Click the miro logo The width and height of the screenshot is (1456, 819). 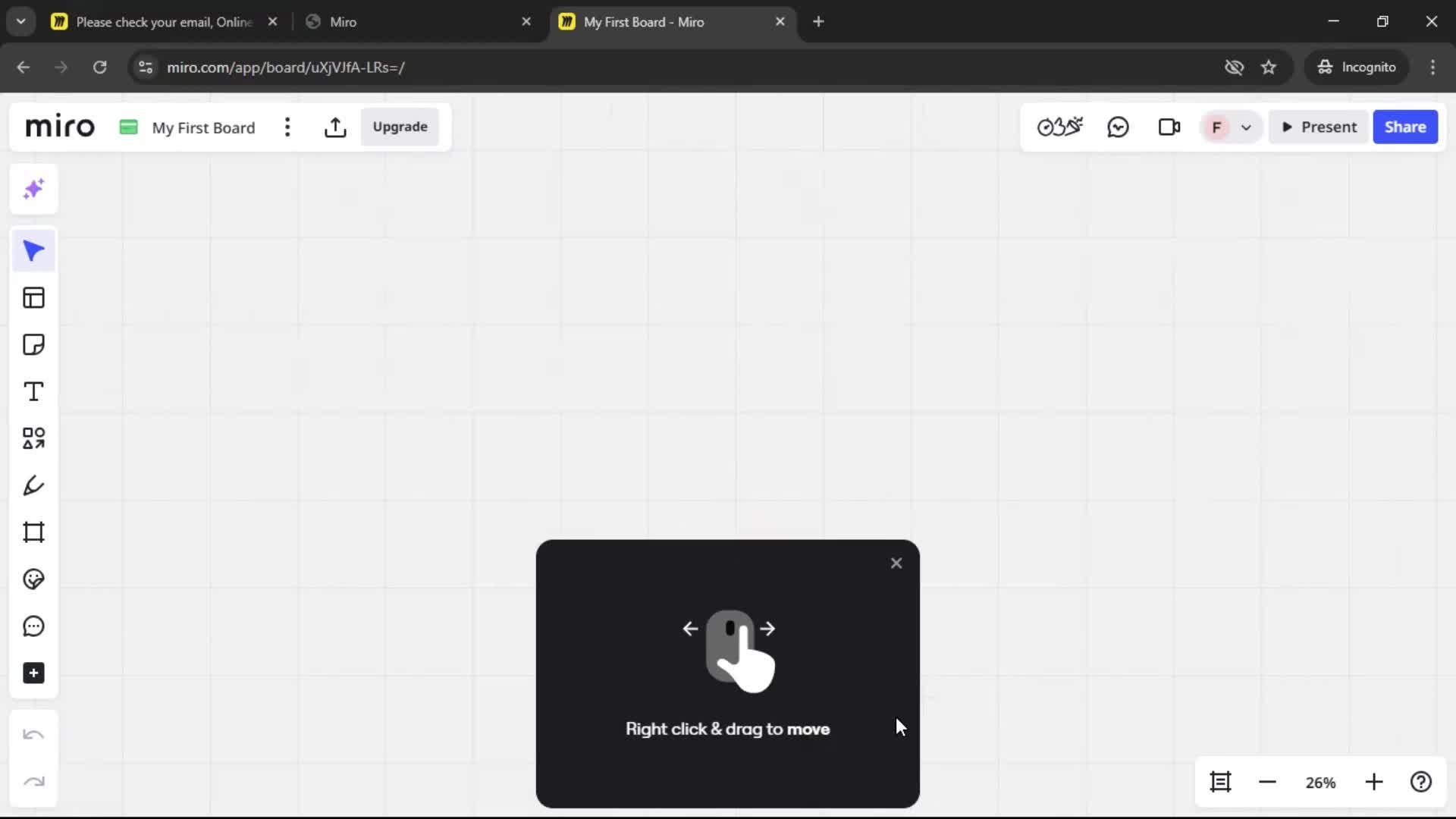60,127
